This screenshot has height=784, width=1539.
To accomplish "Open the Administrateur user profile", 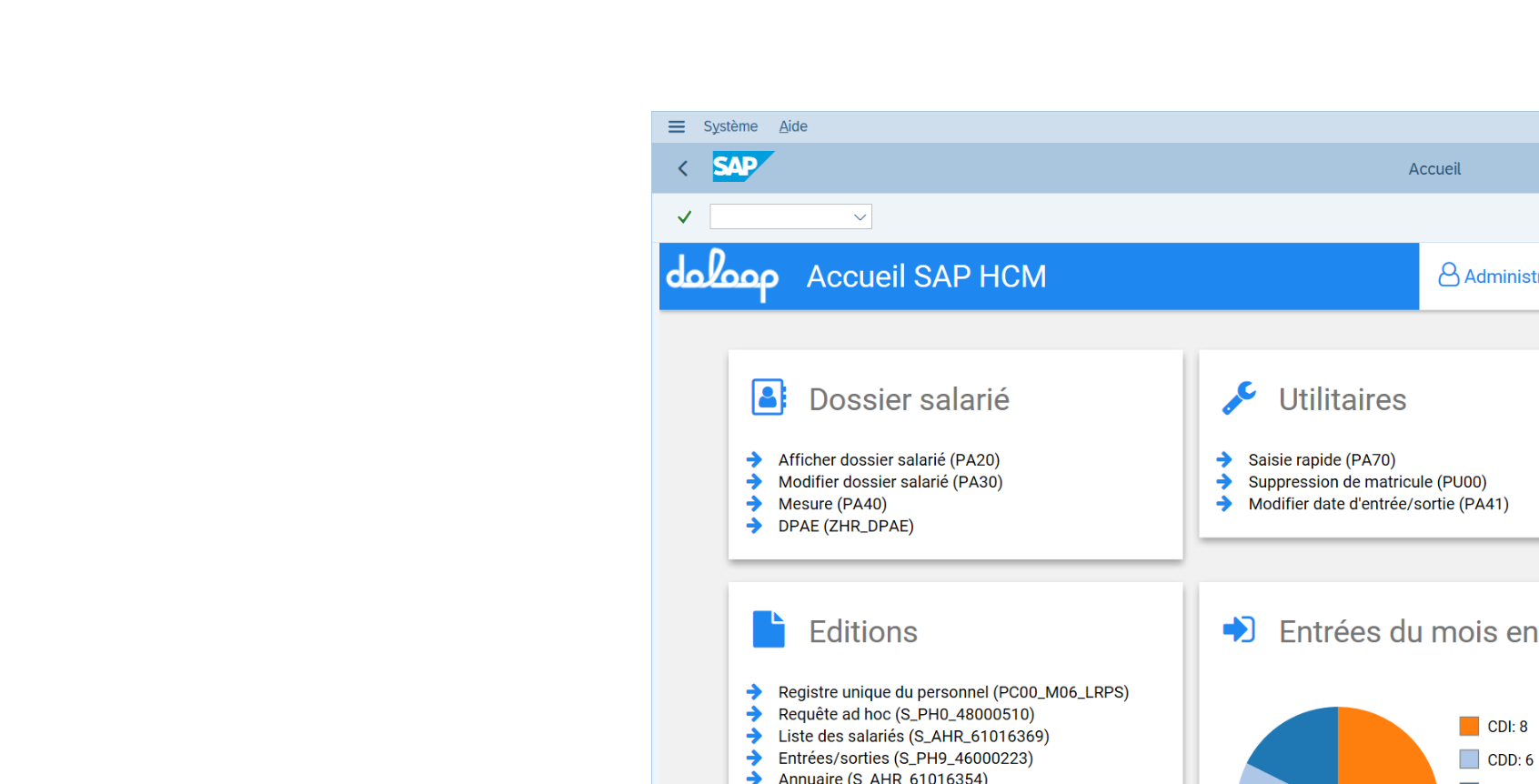I will [x=1488, y=276].
